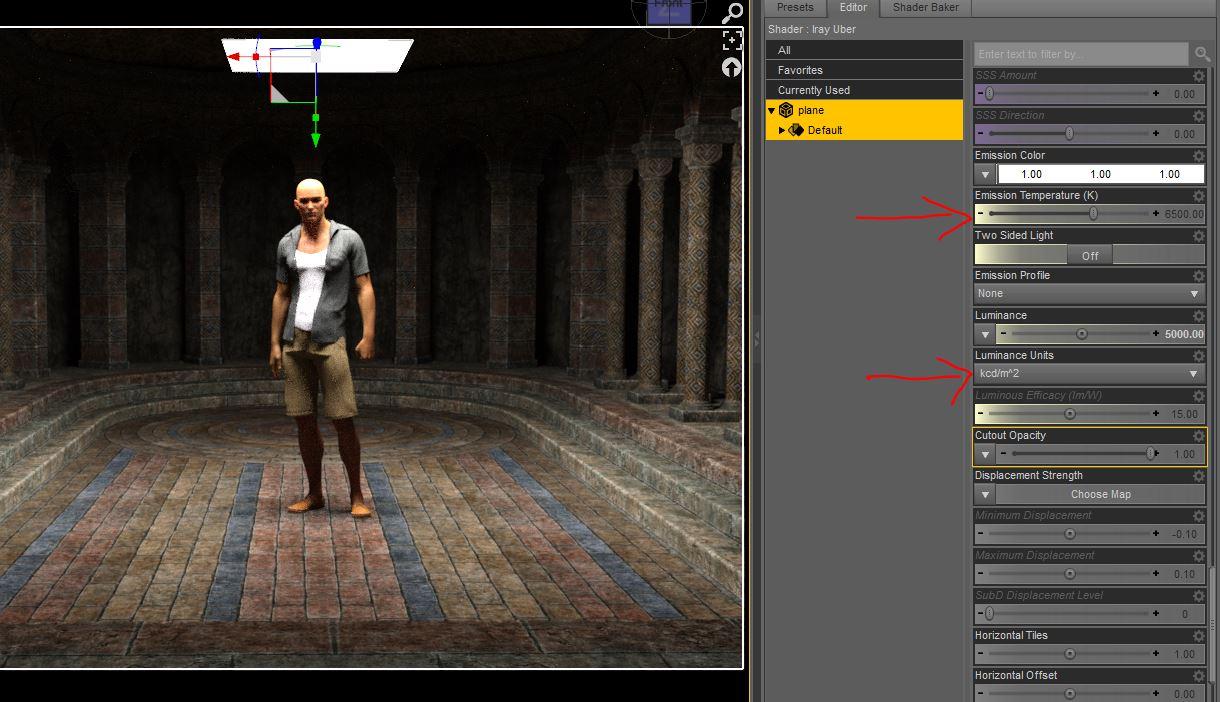Toggle Two Sided Light Off button
Screen dimensions: 1220x702
1090,255
